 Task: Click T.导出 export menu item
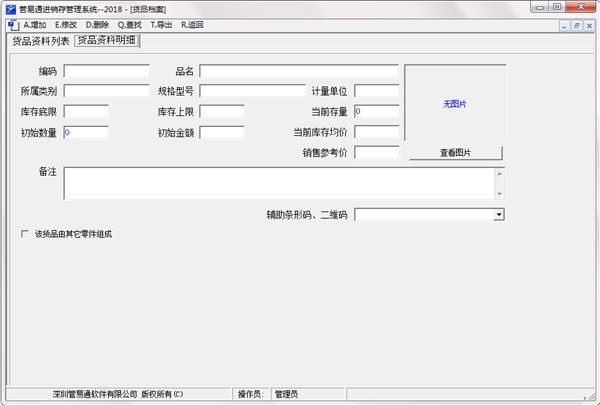click(x=161, y=25)
